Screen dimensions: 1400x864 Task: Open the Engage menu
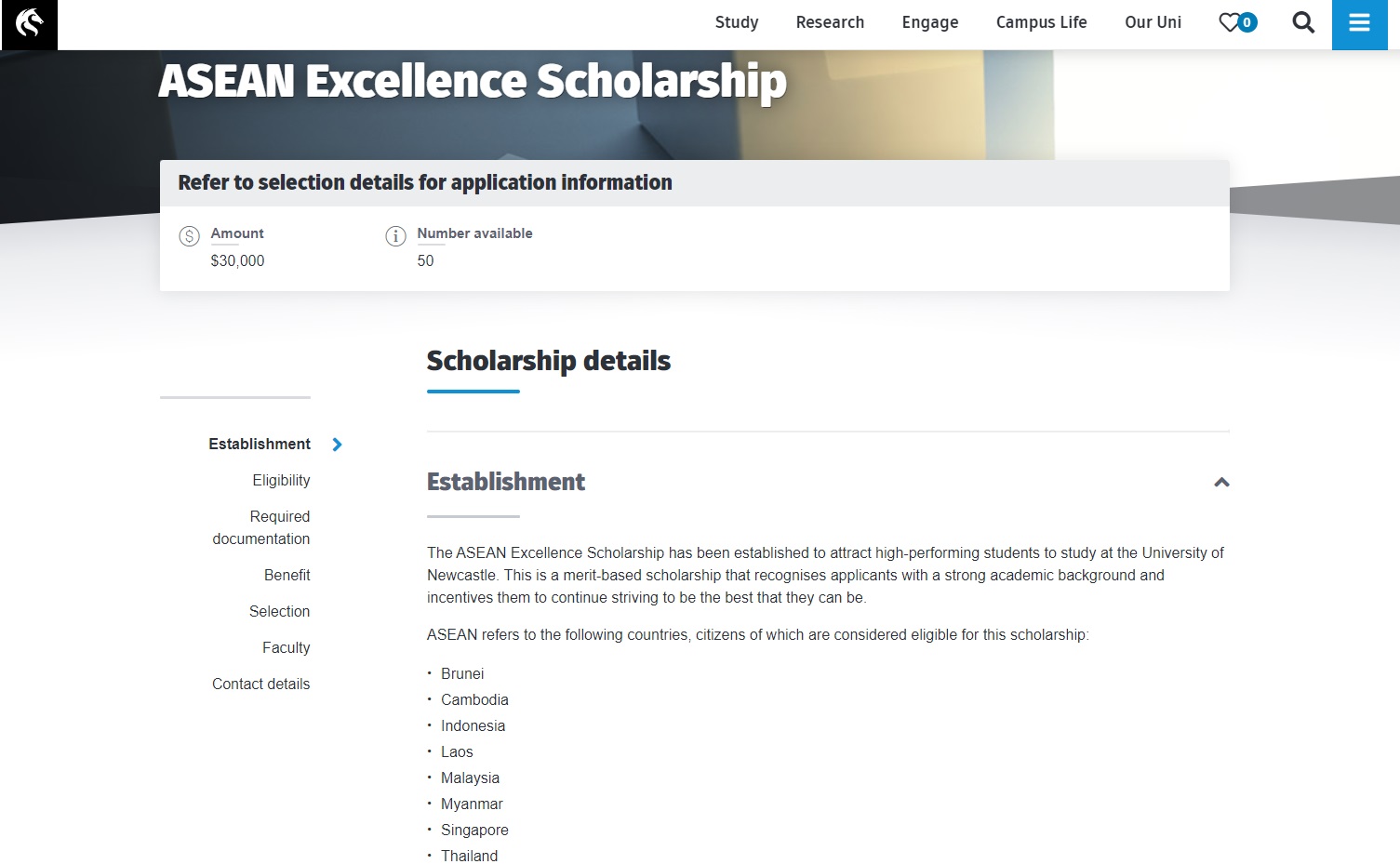[x=929, y=22]
